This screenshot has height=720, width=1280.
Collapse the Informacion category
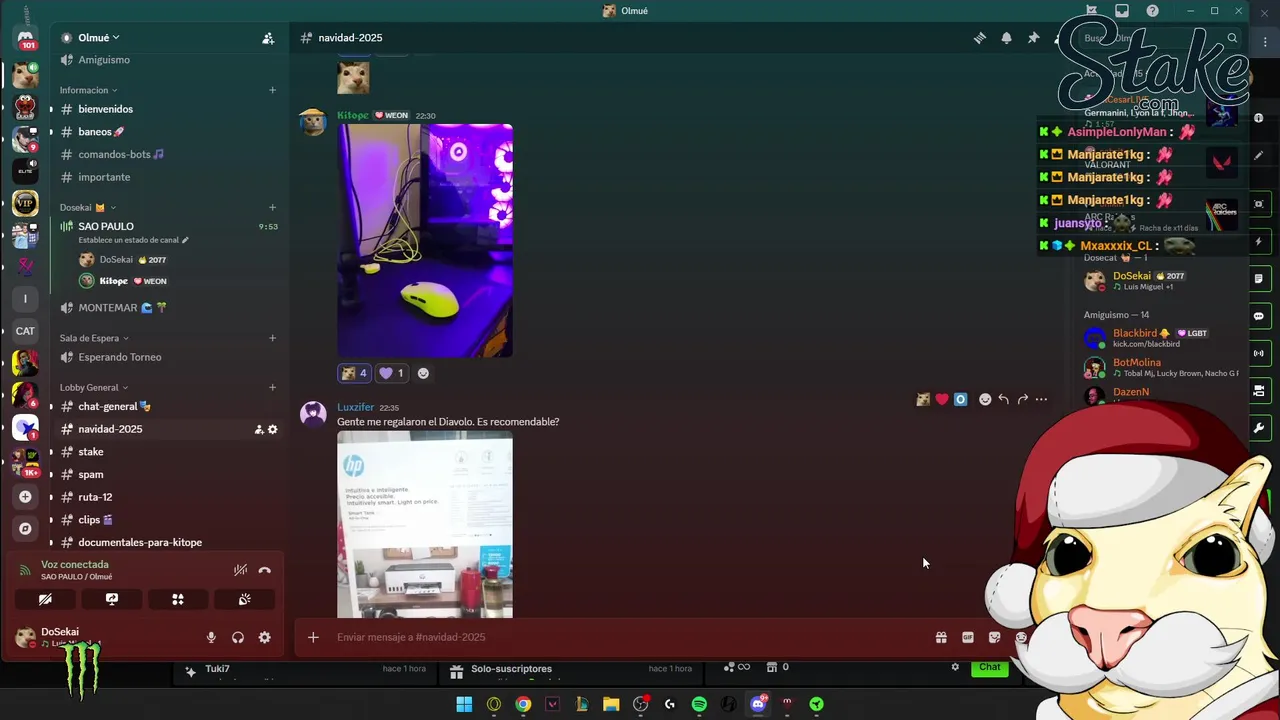[x=88, y=90]
